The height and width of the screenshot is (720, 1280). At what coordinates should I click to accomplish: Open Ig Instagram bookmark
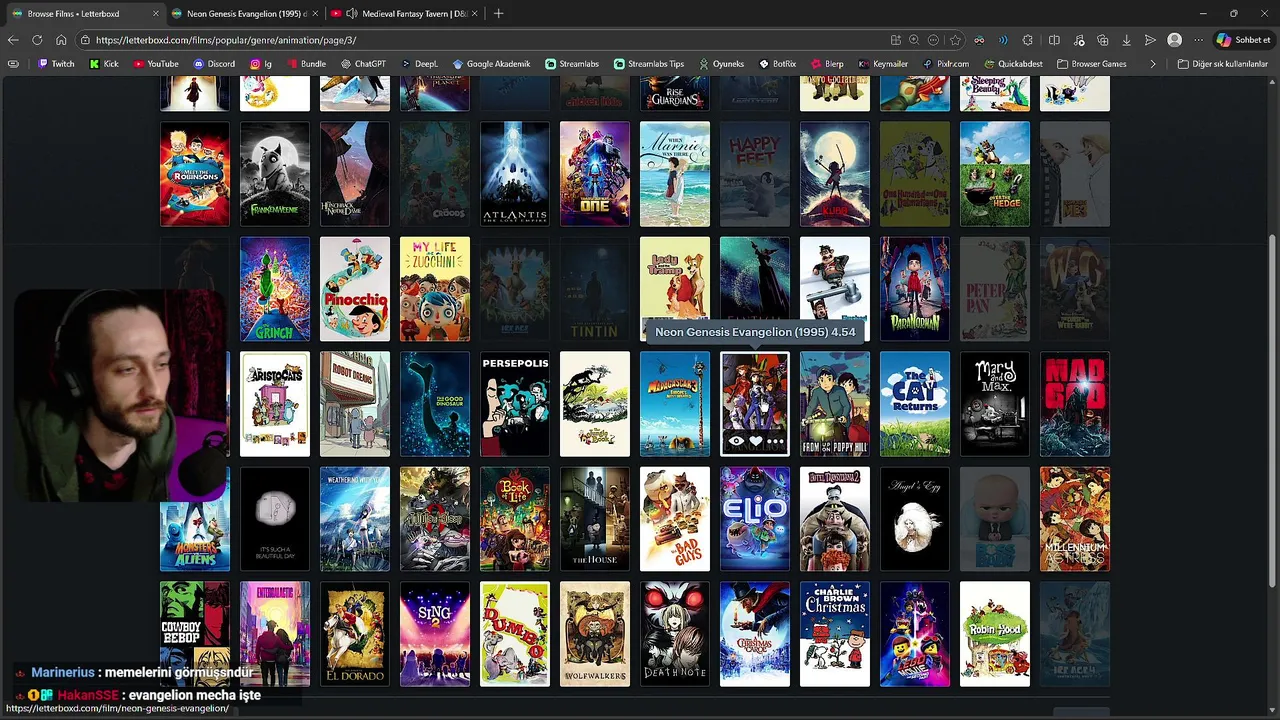pos(261,64)
